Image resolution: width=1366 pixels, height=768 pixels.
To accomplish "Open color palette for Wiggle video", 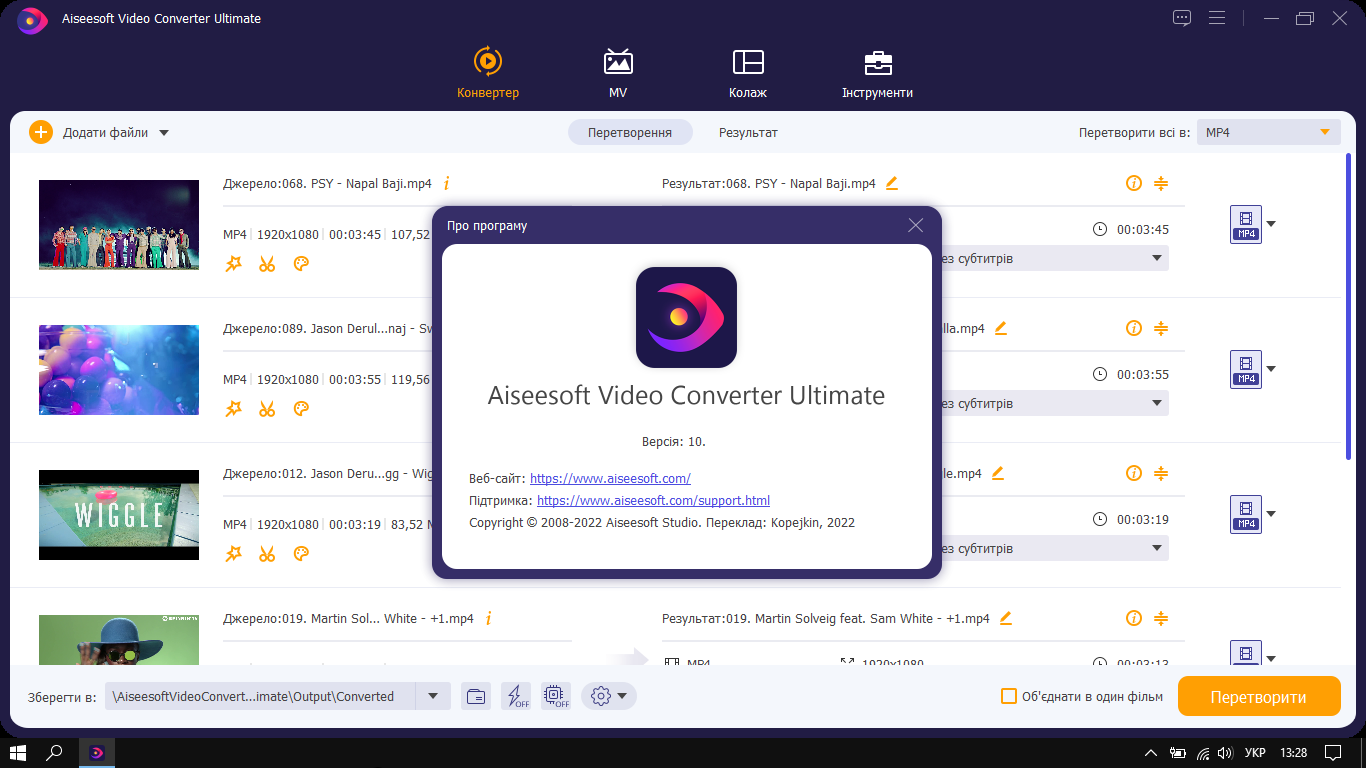I will 300,553.
